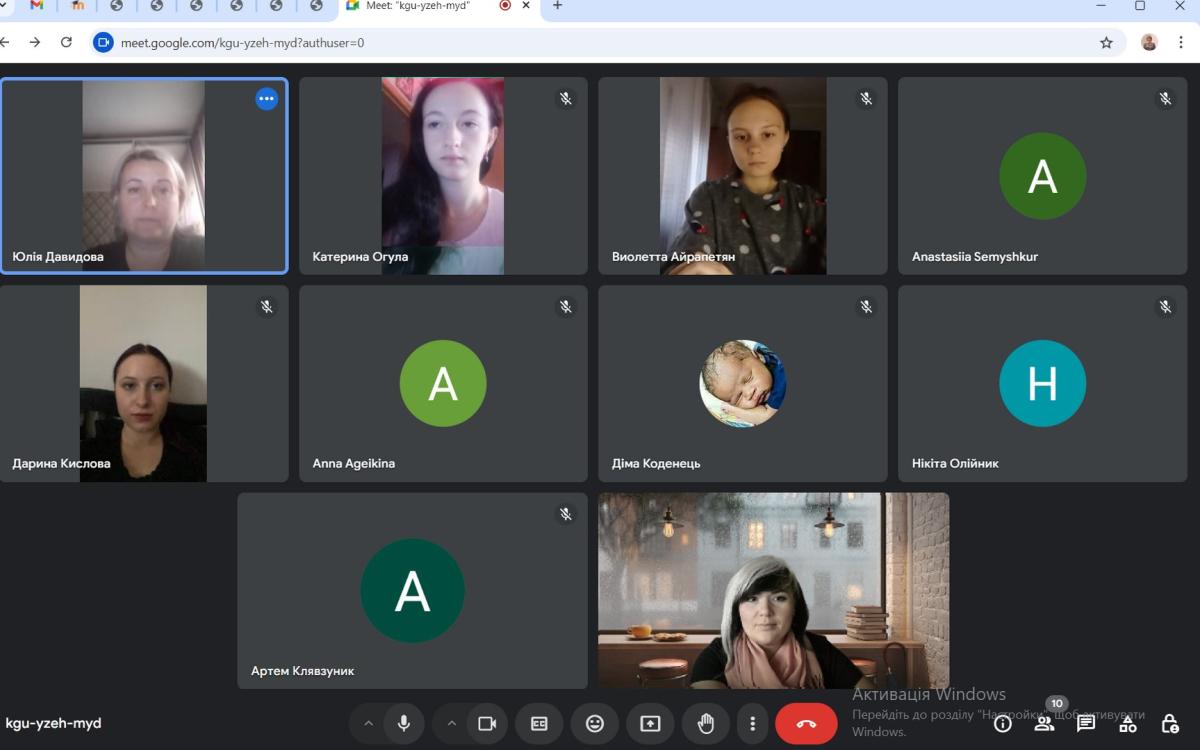Toggle the microphone on or off
Screen dimensions: 1200x750
pyautogui.click(x=404, y=724)
